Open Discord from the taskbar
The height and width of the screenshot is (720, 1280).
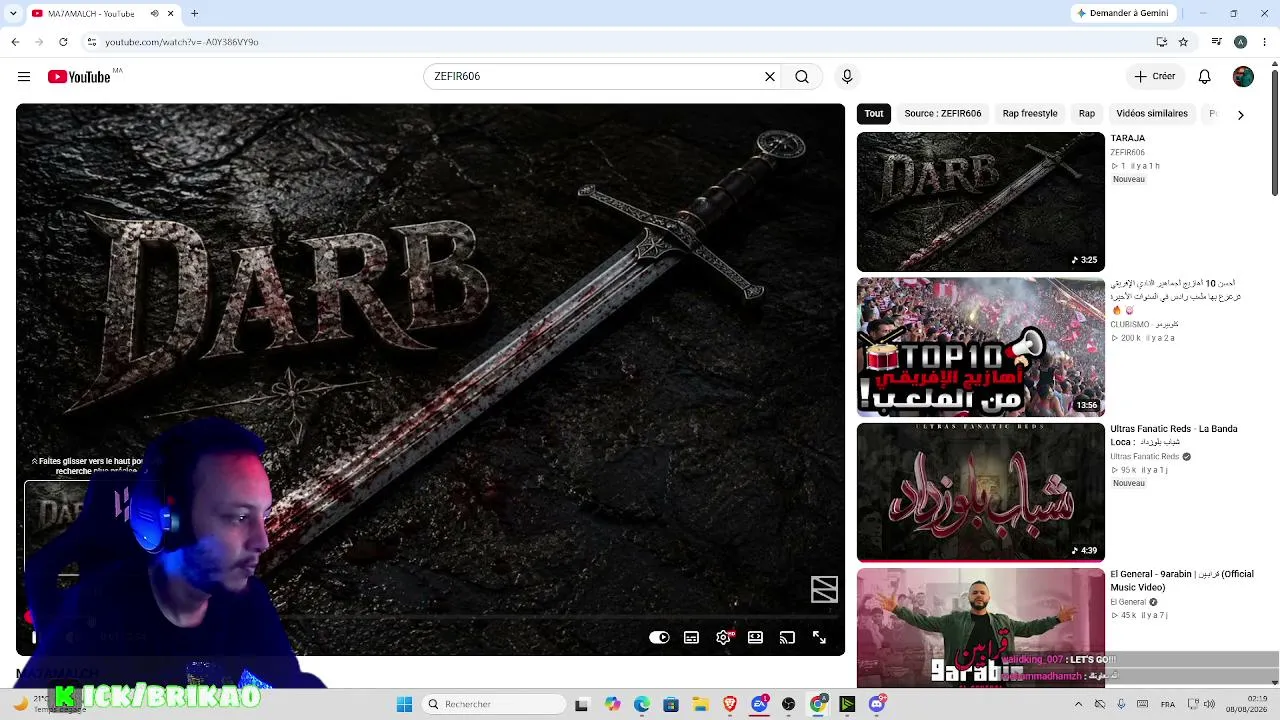coord(877,705)
